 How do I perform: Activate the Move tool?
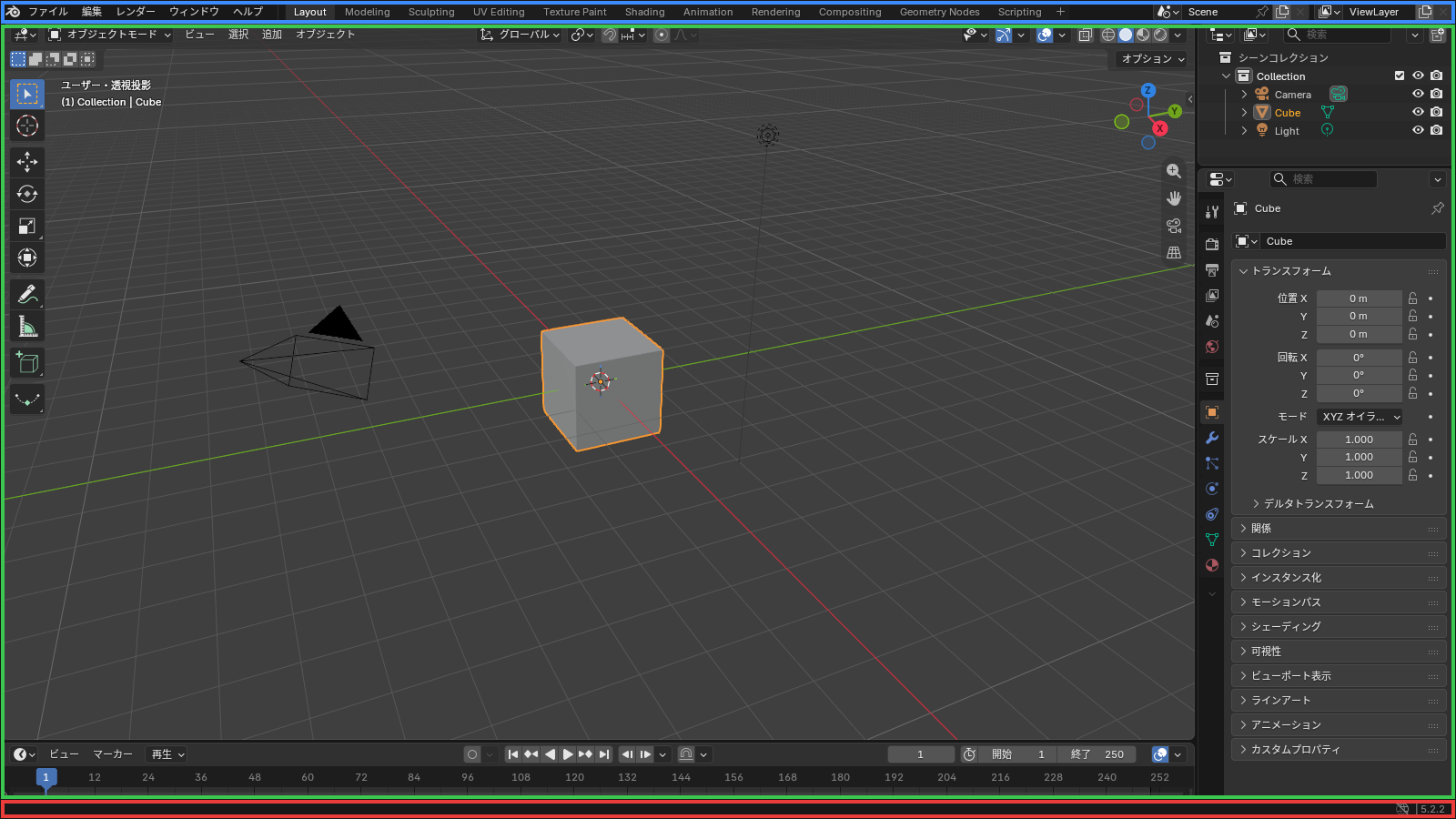[x=27, y=162]
